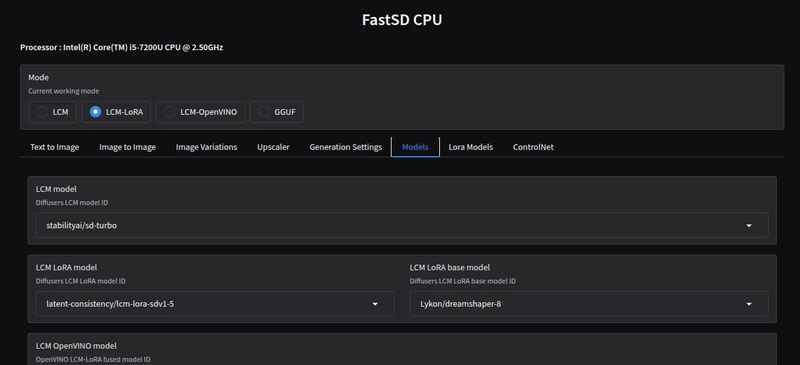Go to Image to Image tab
This screenshot has height=365, width=800.
tap(128, 147)
